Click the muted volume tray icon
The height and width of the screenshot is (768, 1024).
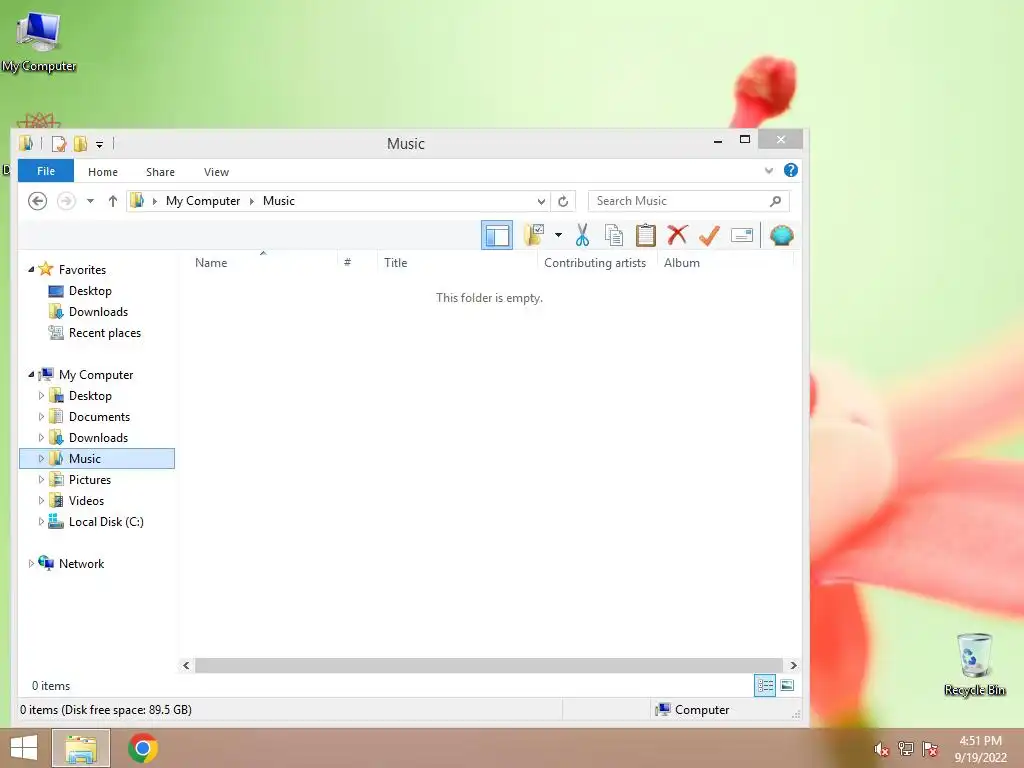(x=881, y=749)
